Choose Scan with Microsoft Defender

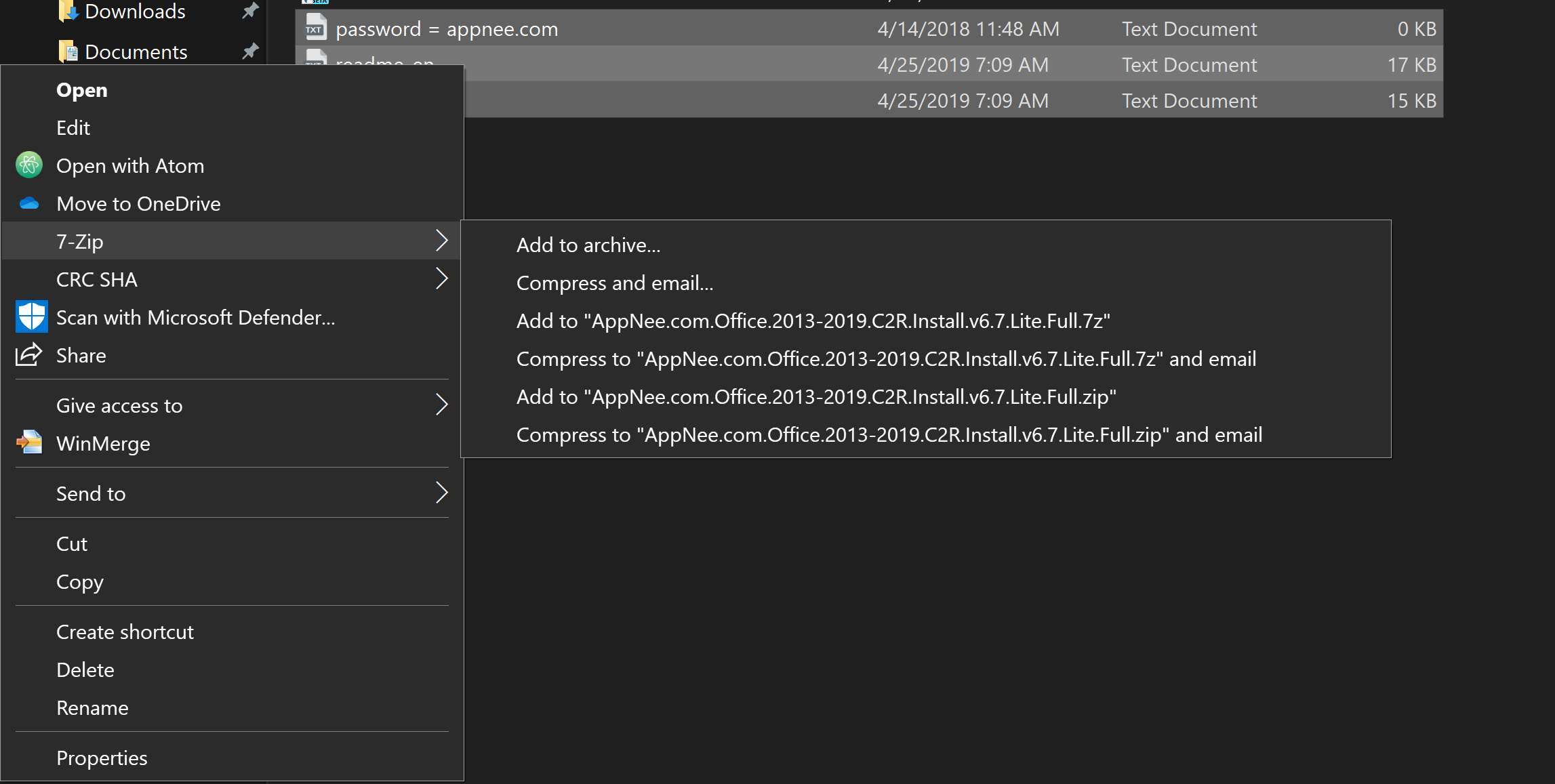click(232, 317)
